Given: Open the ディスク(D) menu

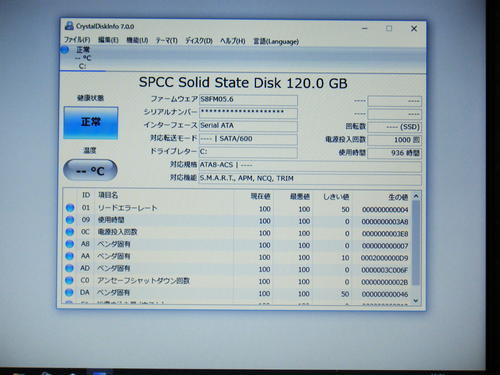Looking at the screenshot, I should (199, 41).
